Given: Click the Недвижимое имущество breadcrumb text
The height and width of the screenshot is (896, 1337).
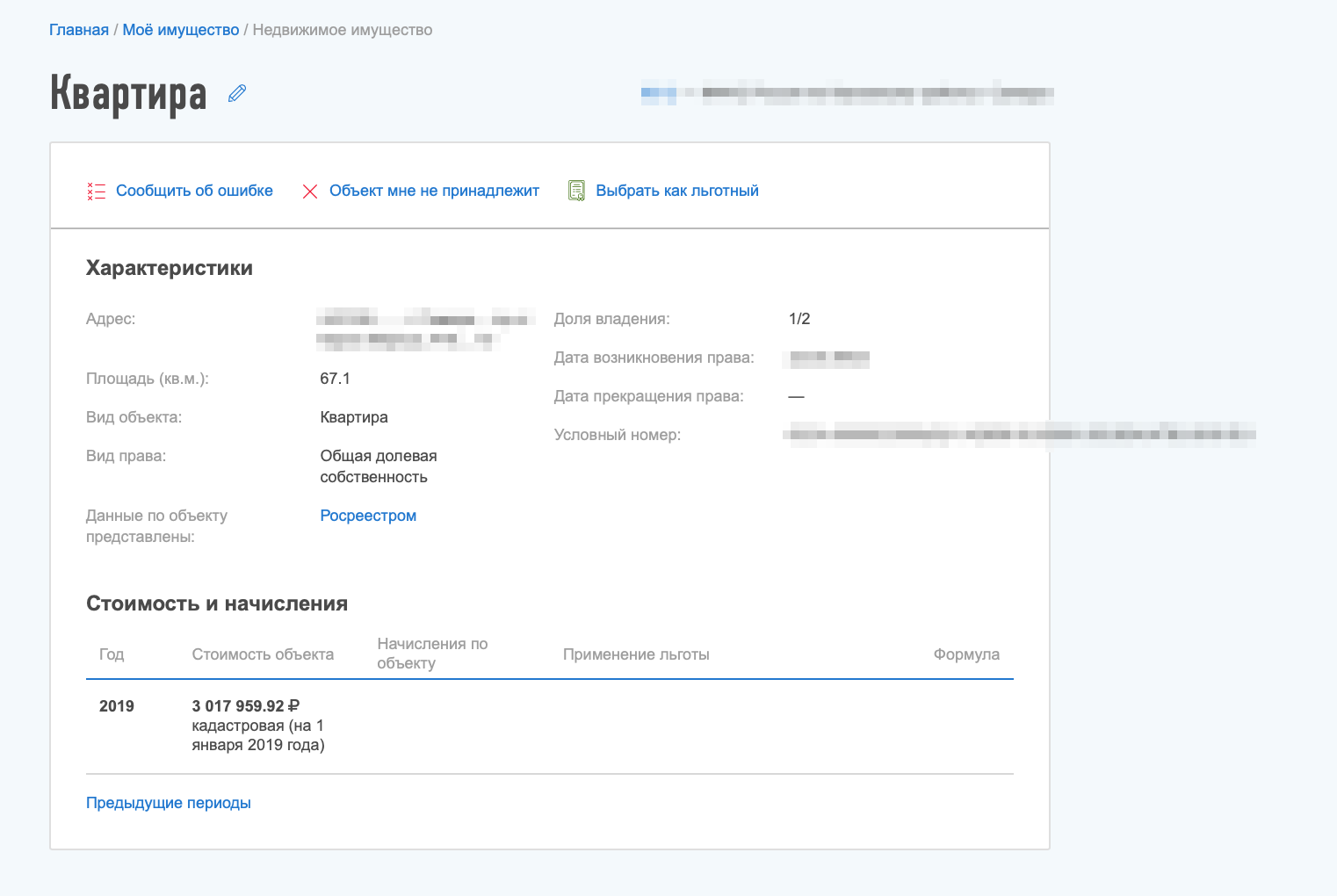Looking at the screenshot, I should point(343,30).
